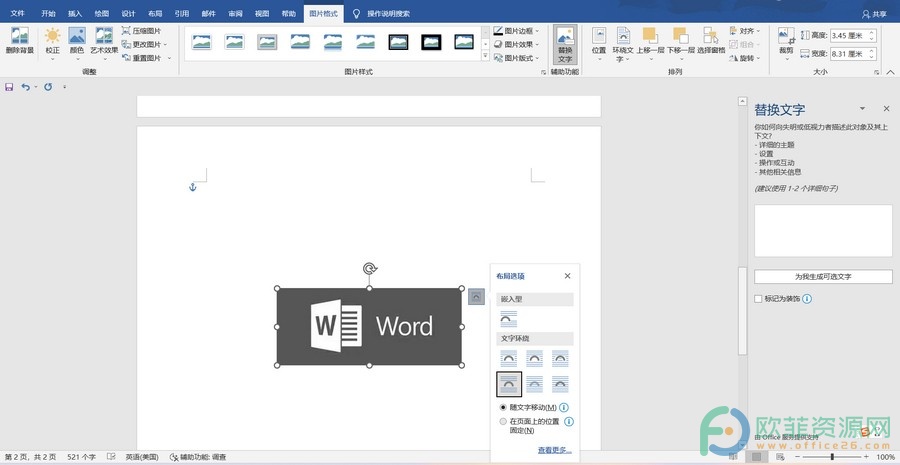
Task: Click the zoom in plus button
Action: (x=866, y=456)
